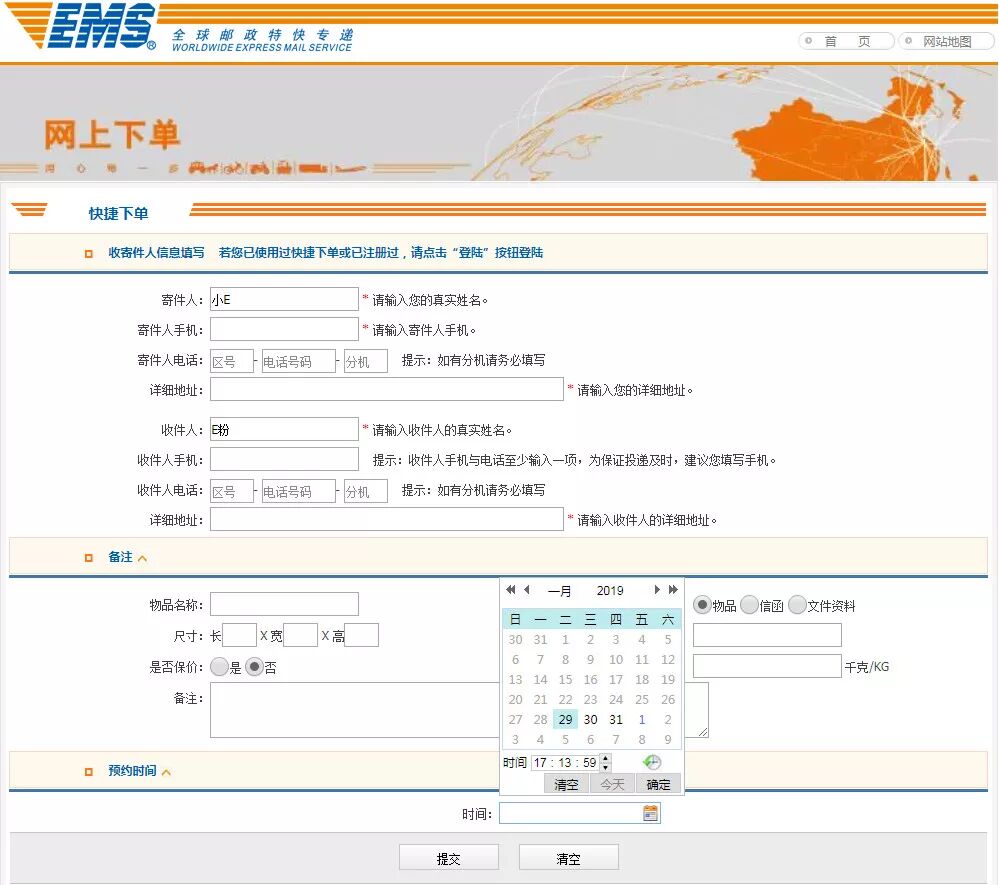Select the 信函 radio button

pos(749,605)
